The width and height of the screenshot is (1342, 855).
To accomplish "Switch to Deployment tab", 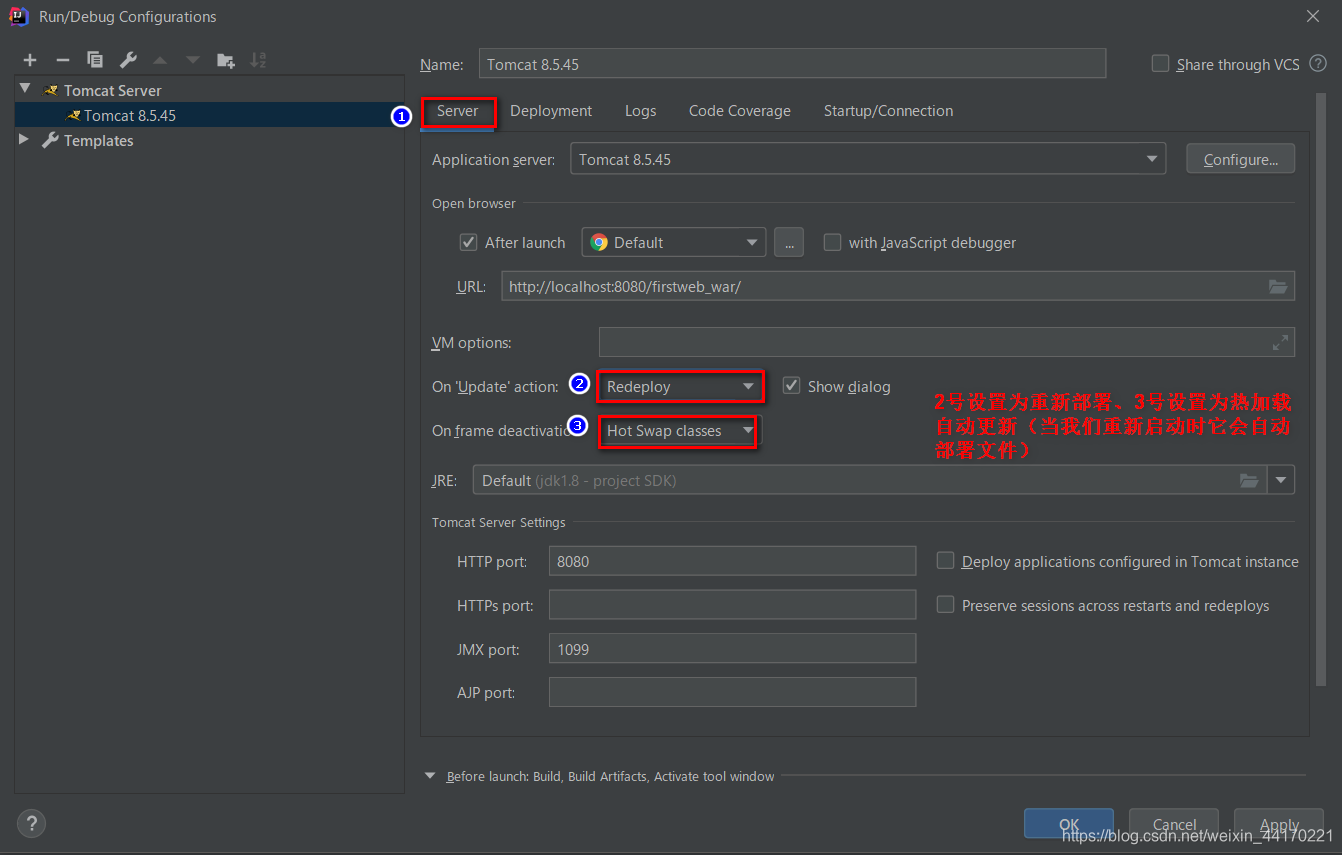I will tap(551, 111).
